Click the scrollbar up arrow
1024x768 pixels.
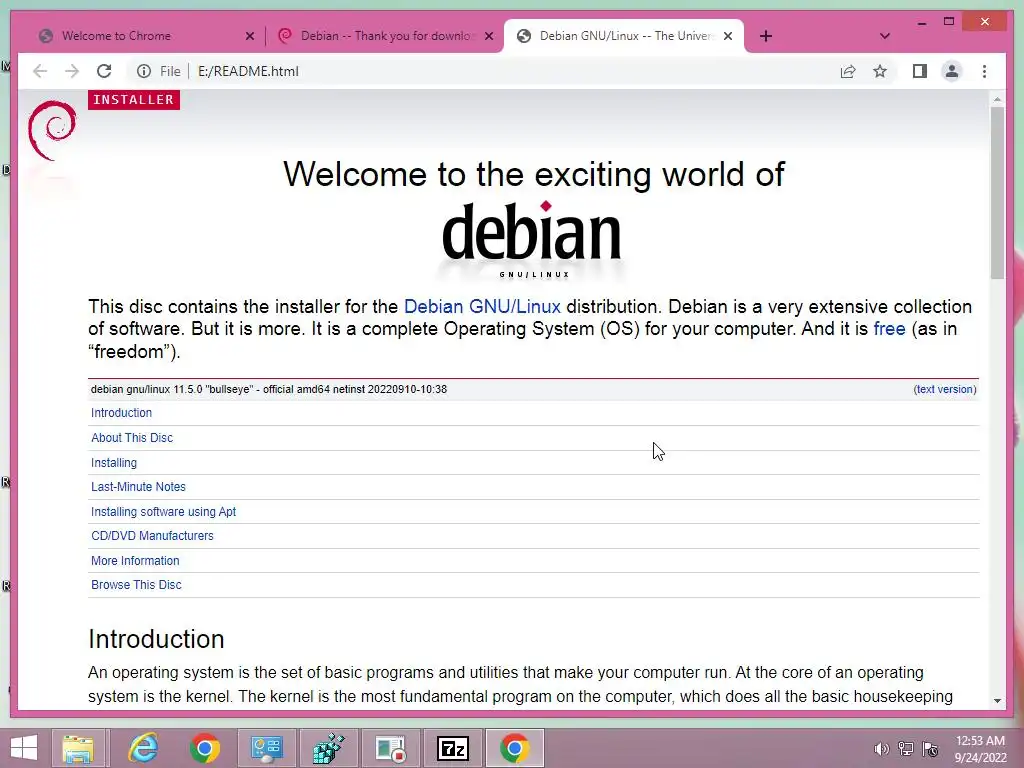coord(997,99)
